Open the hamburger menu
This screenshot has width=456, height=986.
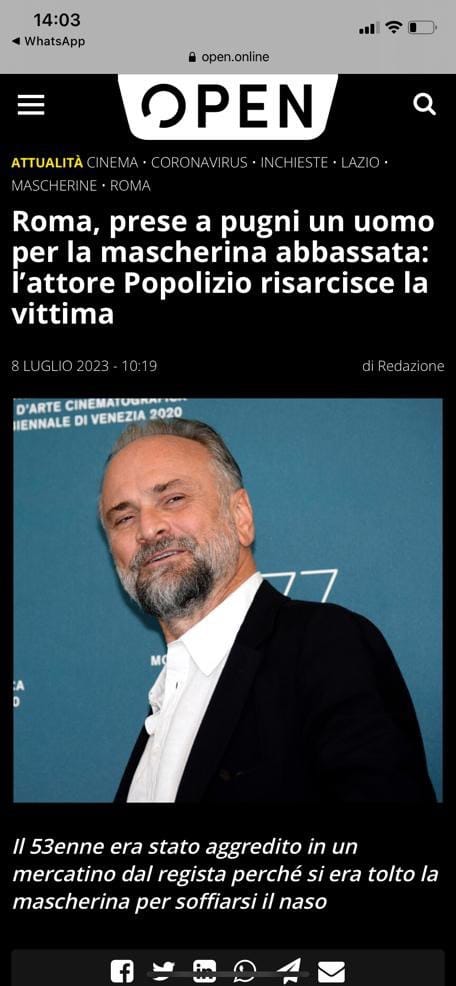(x=31, y=105)
